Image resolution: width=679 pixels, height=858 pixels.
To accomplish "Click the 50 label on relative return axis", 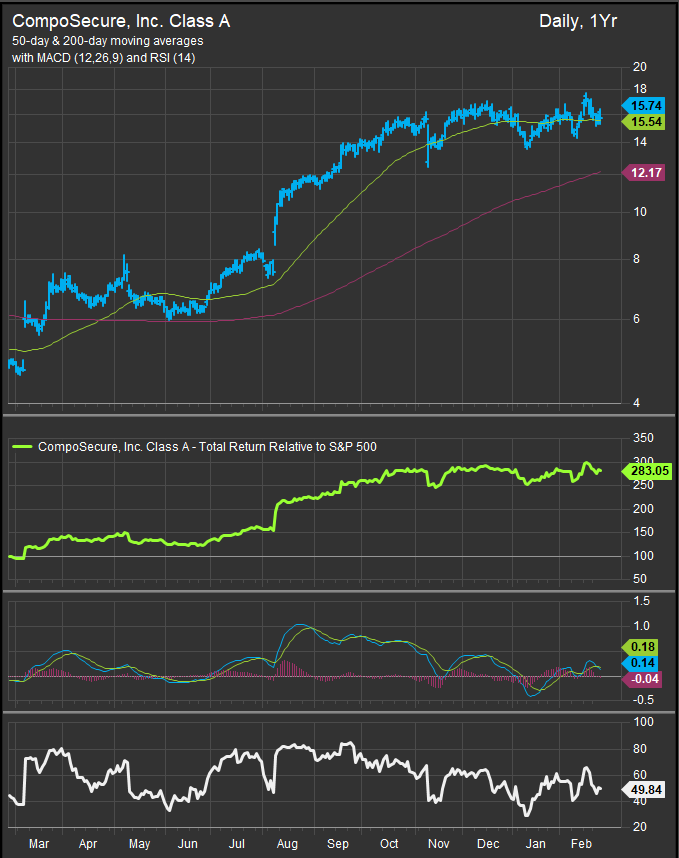I will pyautogui.click(x=640, y=579).
